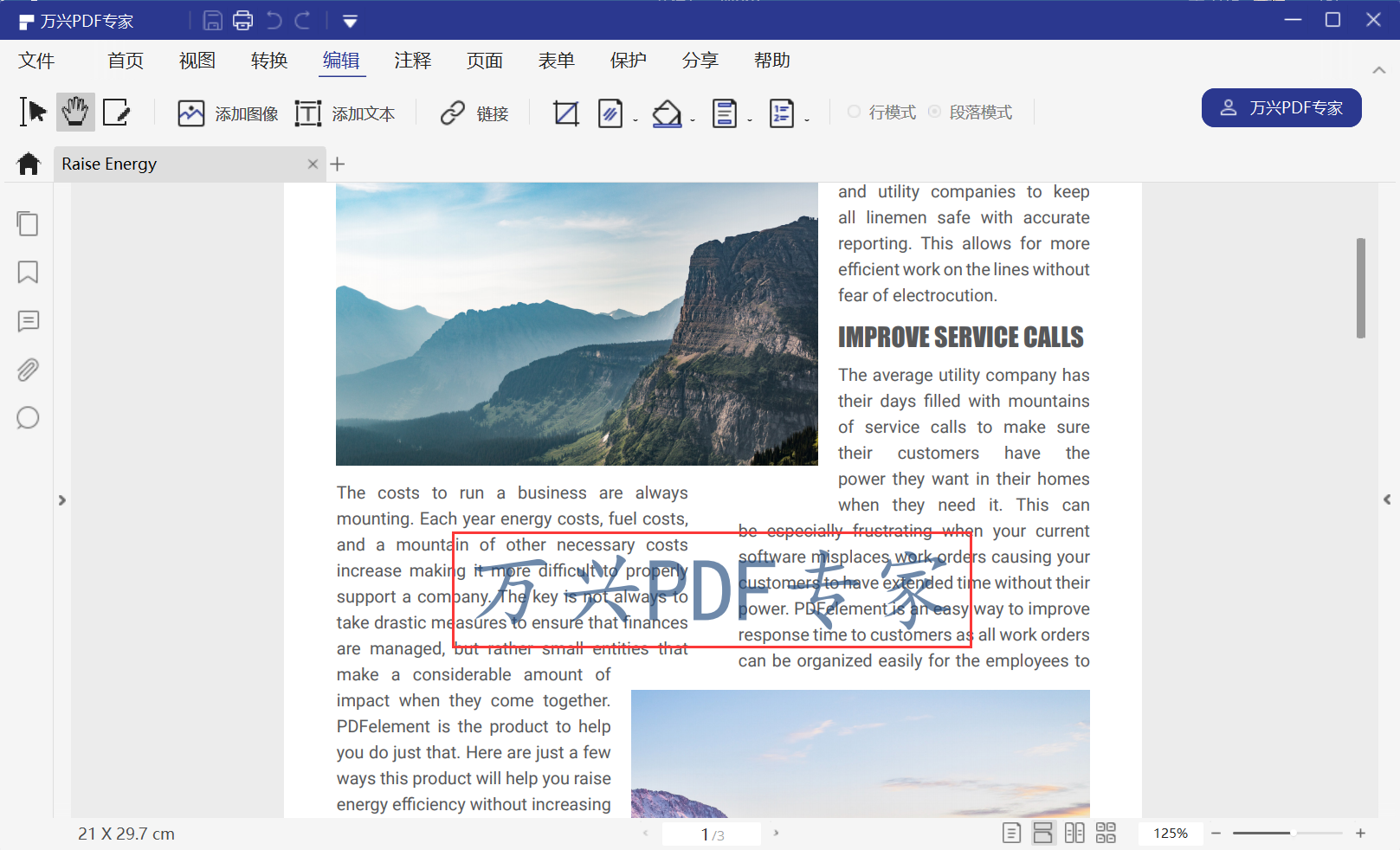Screen dimensions: 1400x850
Task: Open the search panel
Action: (x=28, y=418)
